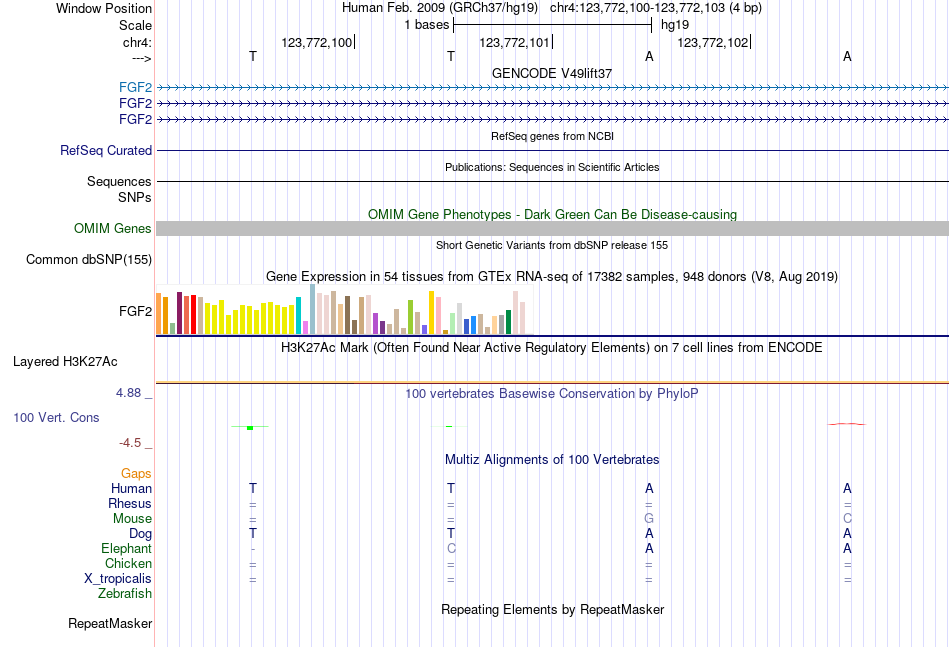950x647 pixels.
Task: Select the X_tropicalis alignment row label
Action: pos(118,579)
